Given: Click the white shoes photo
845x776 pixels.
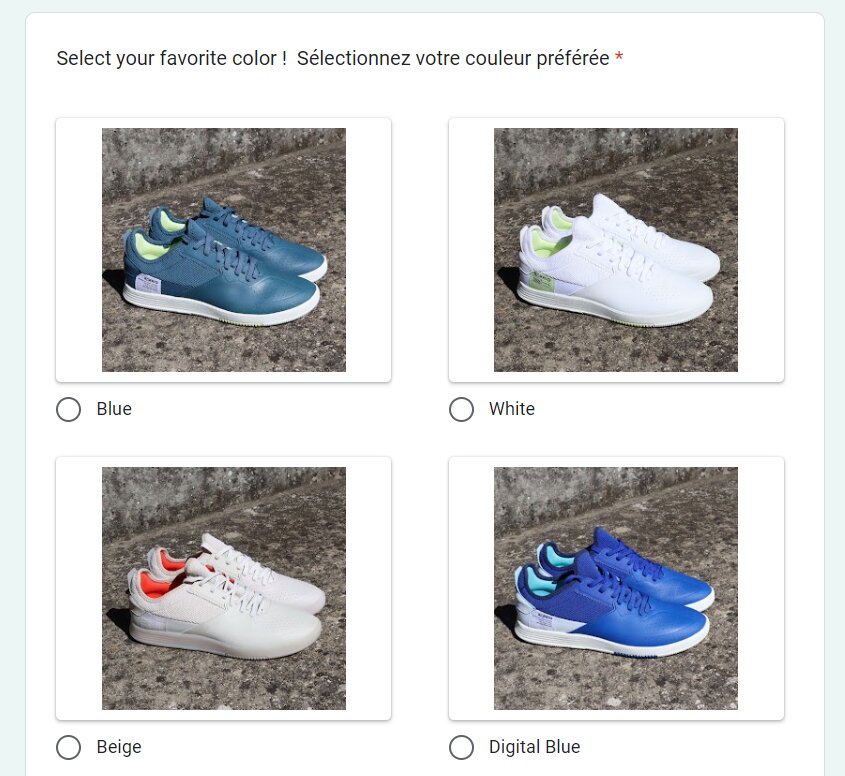Looking at the screenshot, I should point(616,250).
